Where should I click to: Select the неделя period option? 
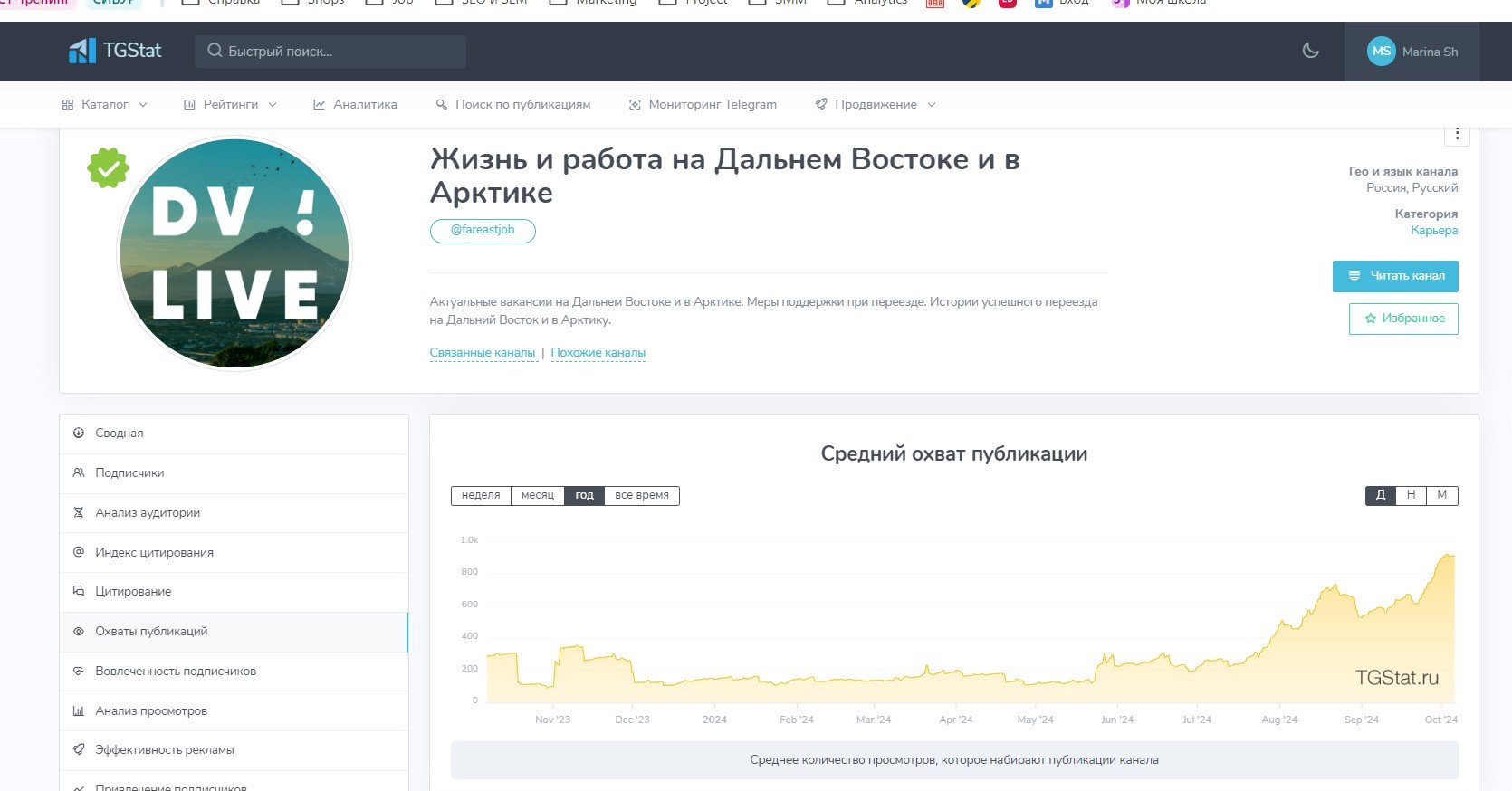(481, 496)
